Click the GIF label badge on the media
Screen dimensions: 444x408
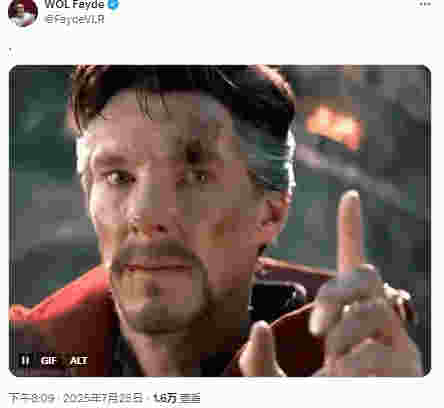49,361
